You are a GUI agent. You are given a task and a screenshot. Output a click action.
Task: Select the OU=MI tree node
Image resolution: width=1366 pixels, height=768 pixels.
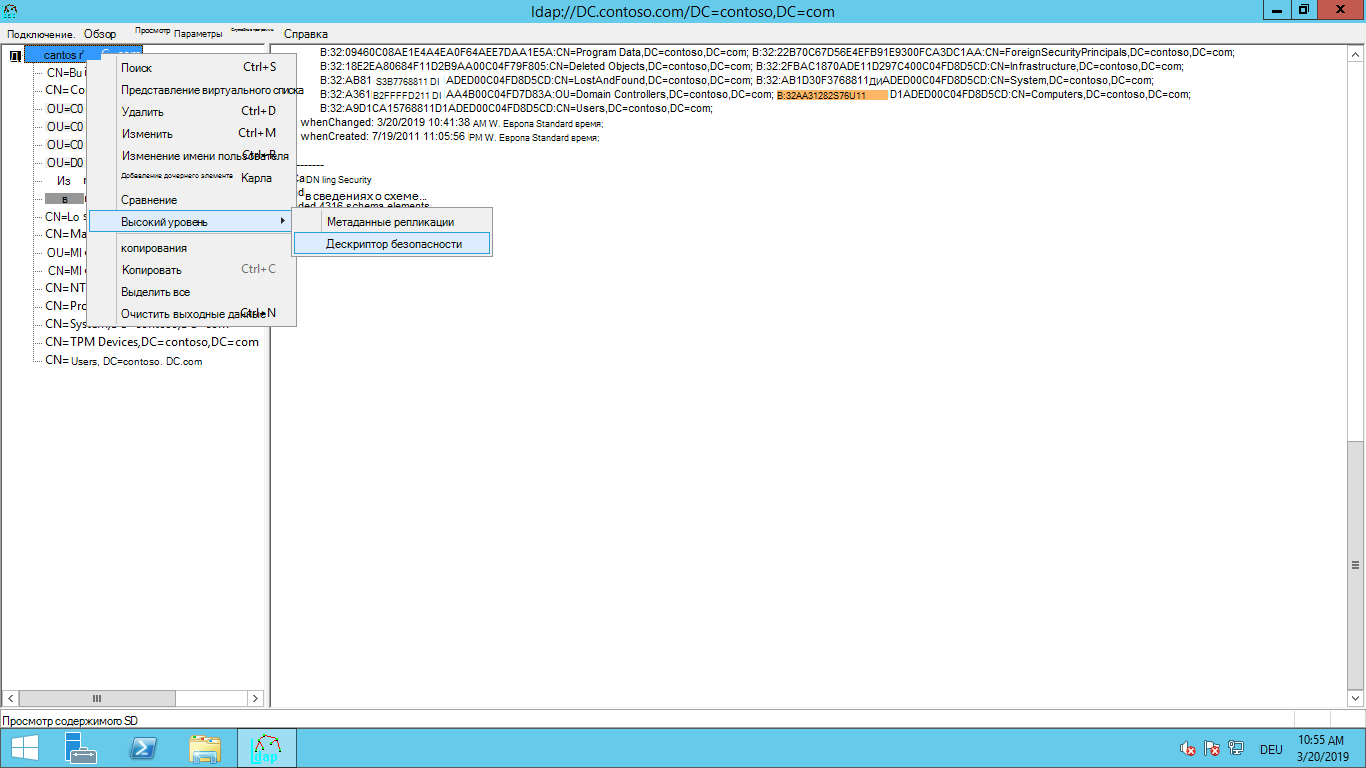point(67,252)
